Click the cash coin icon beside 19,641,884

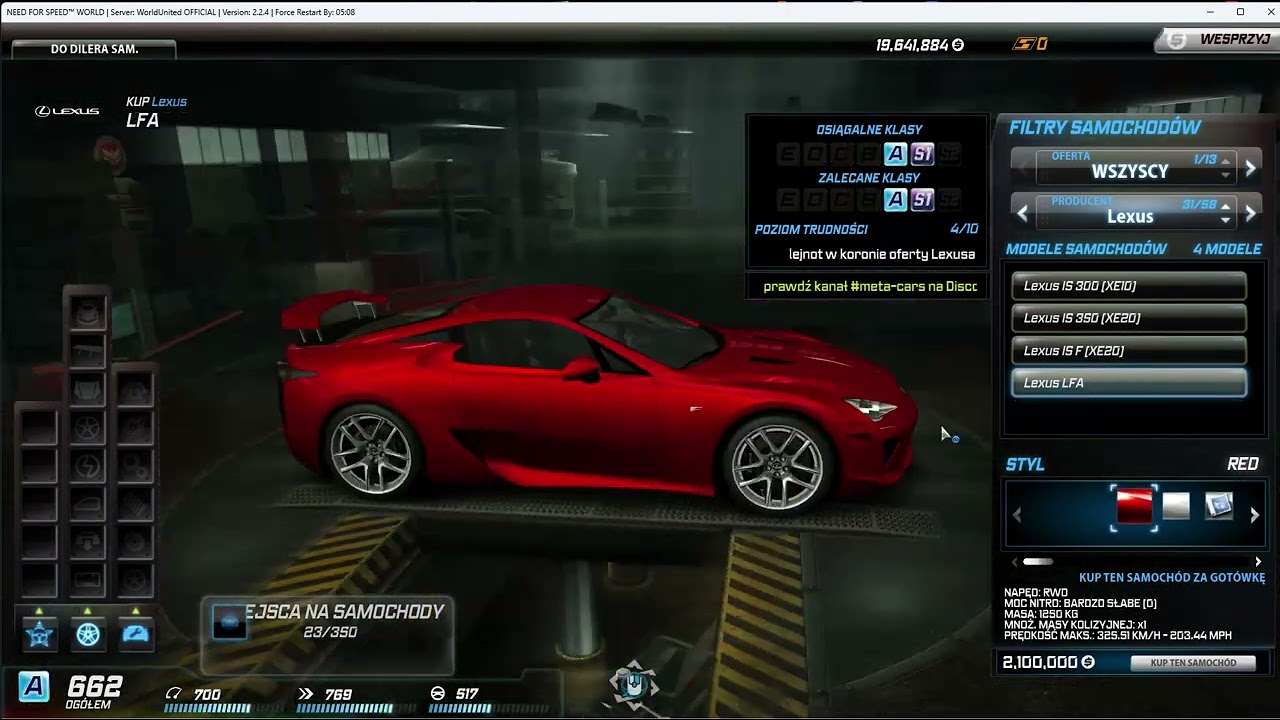(x=958, y=45)
